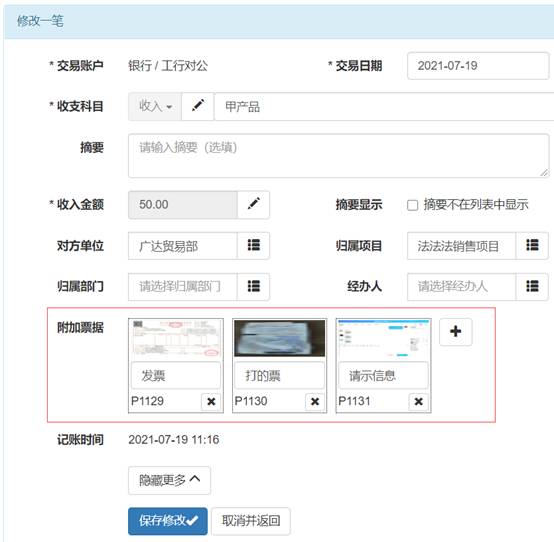554x542 pixels.
Task: Click the P1129 label
Action: tap(147, 401)
